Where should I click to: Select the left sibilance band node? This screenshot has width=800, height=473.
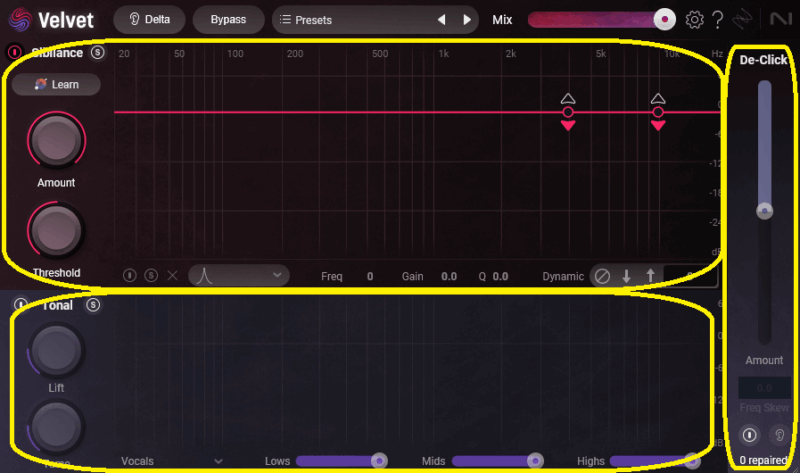(x=568, y=112)
